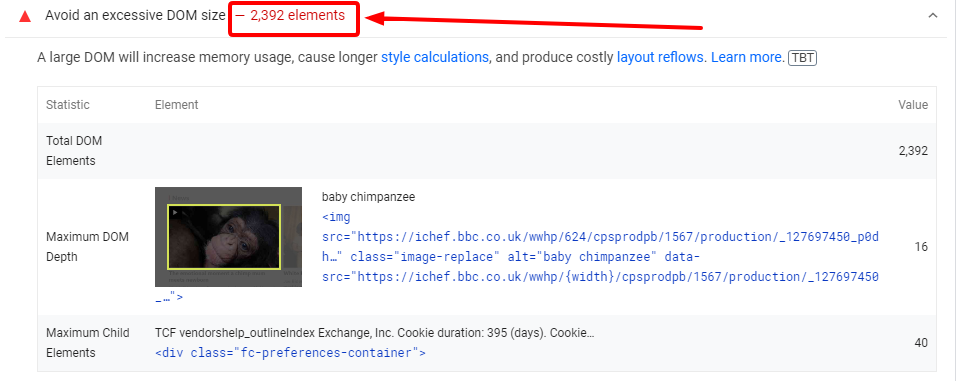Screen dimensions: 956x381
Task: Click the fc-preferences-container div snippet
Action: pyautogui.click(x=290, y=353)
